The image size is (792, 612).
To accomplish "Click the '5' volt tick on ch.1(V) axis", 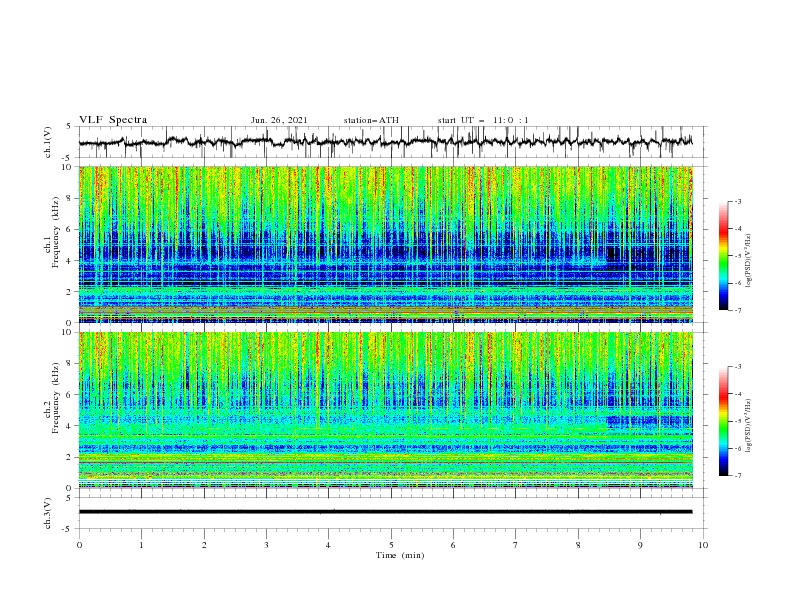I will [69, 127].
